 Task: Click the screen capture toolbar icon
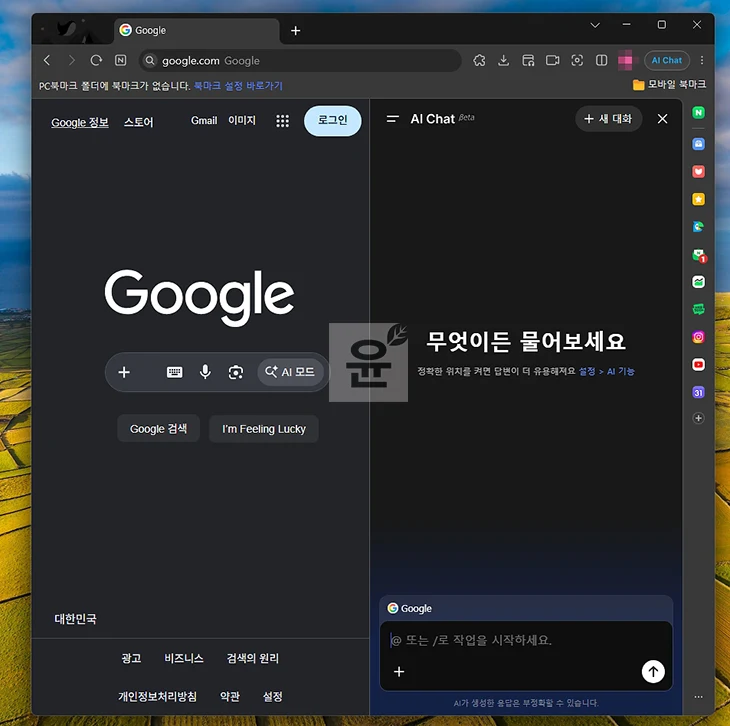[577, 61]
